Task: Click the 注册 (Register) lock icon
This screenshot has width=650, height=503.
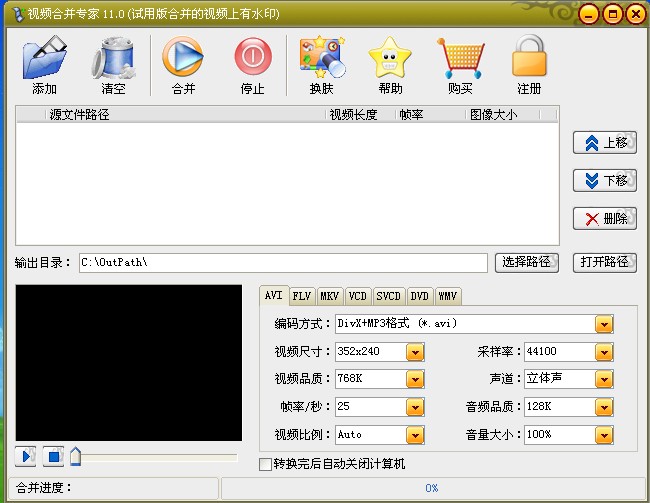Action: (x=530, y=58)
